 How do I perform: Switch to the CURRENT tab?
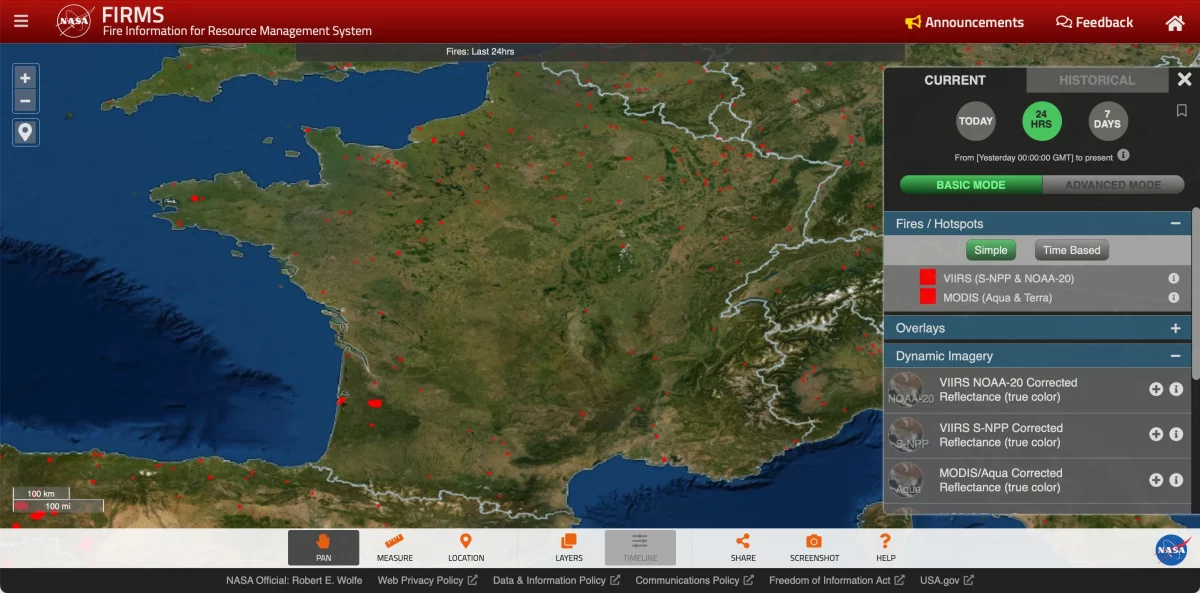pos(955,80)
